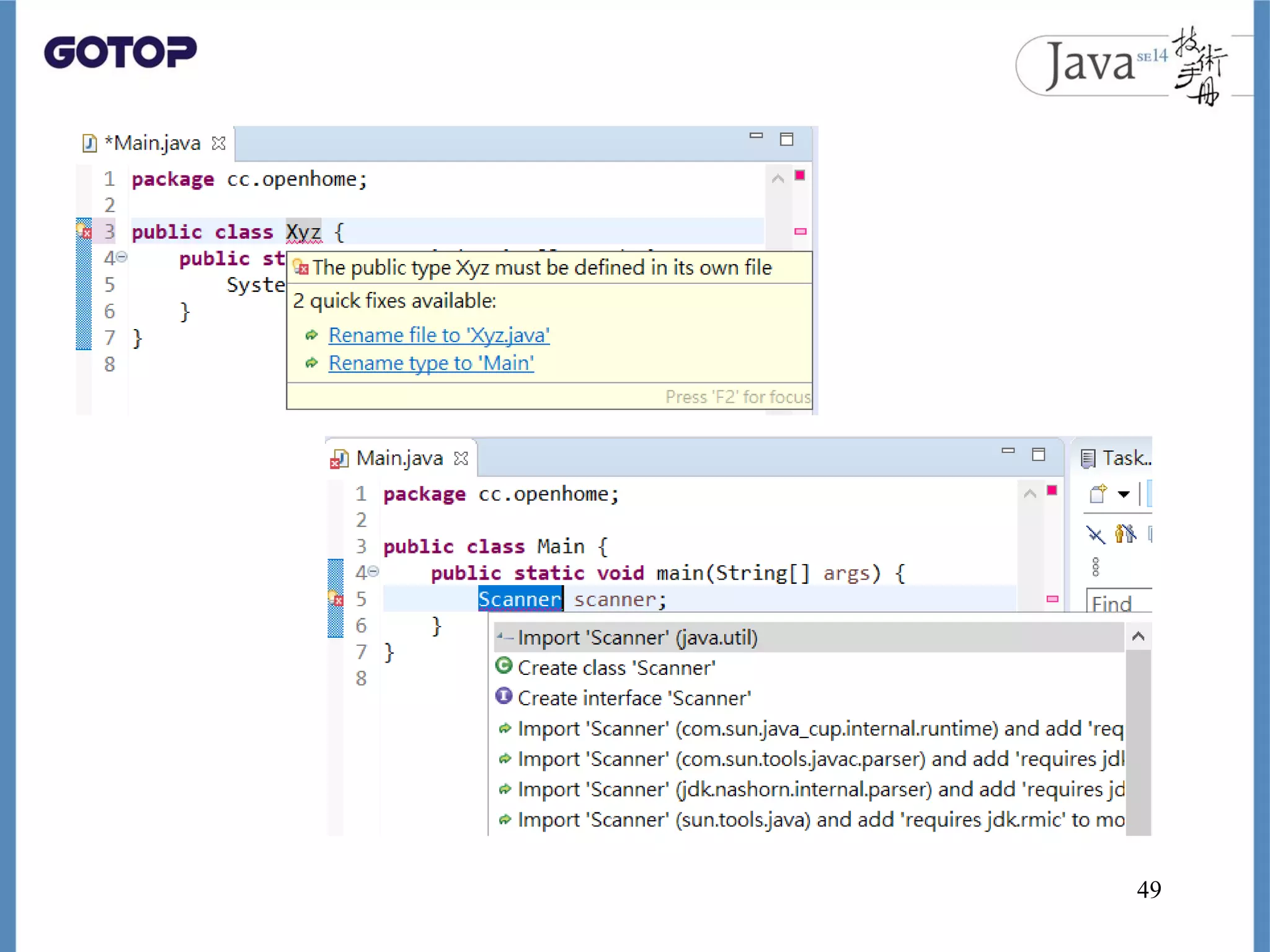This screenshot has width=1270, height=952.
Task: Choose Import 'Scanner' (java.util) proposal
Action: tap(637, 637)
